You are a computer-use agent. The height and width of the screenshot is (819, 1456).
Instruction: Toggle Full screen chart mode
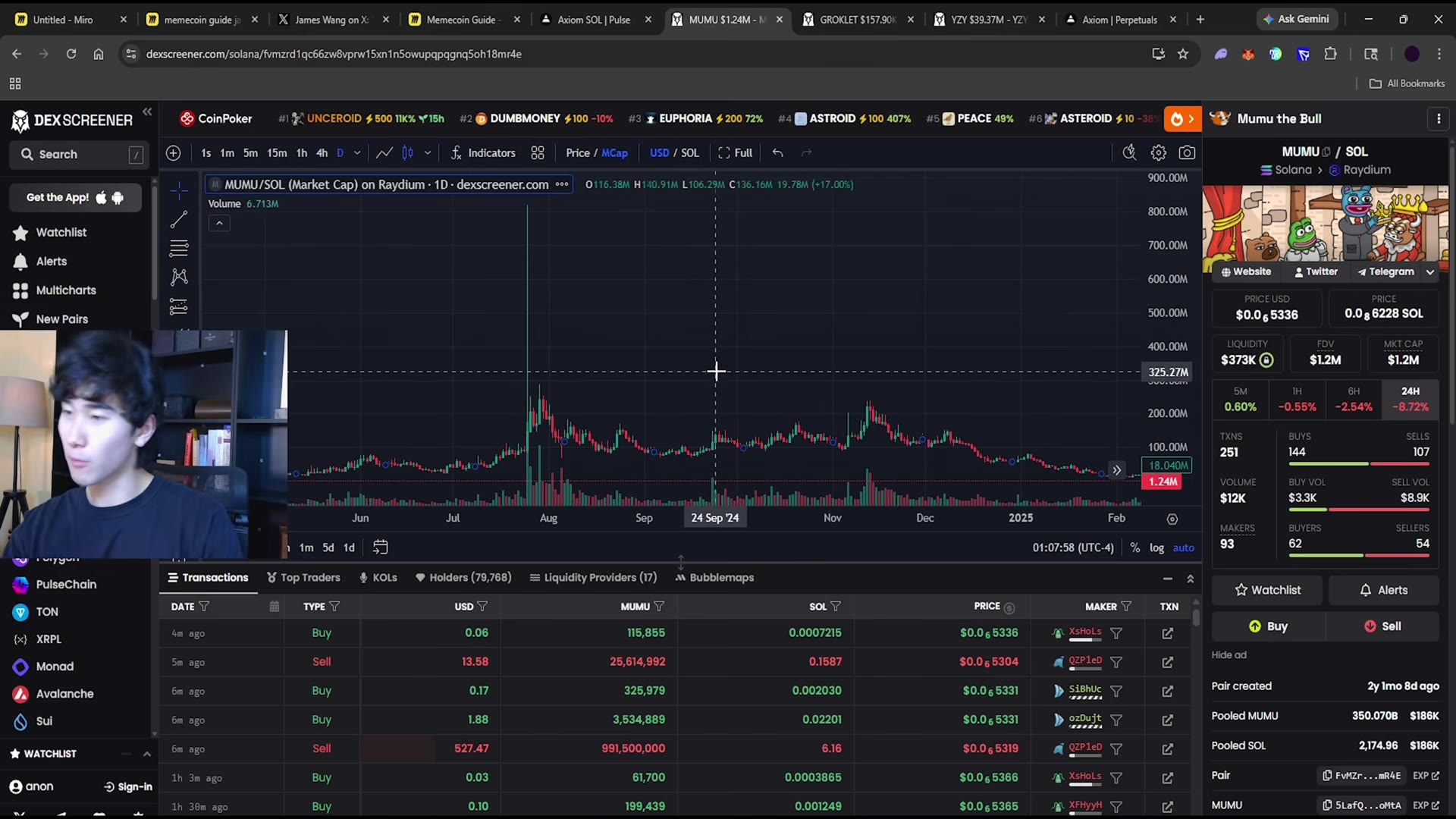(x=735, y=153)
